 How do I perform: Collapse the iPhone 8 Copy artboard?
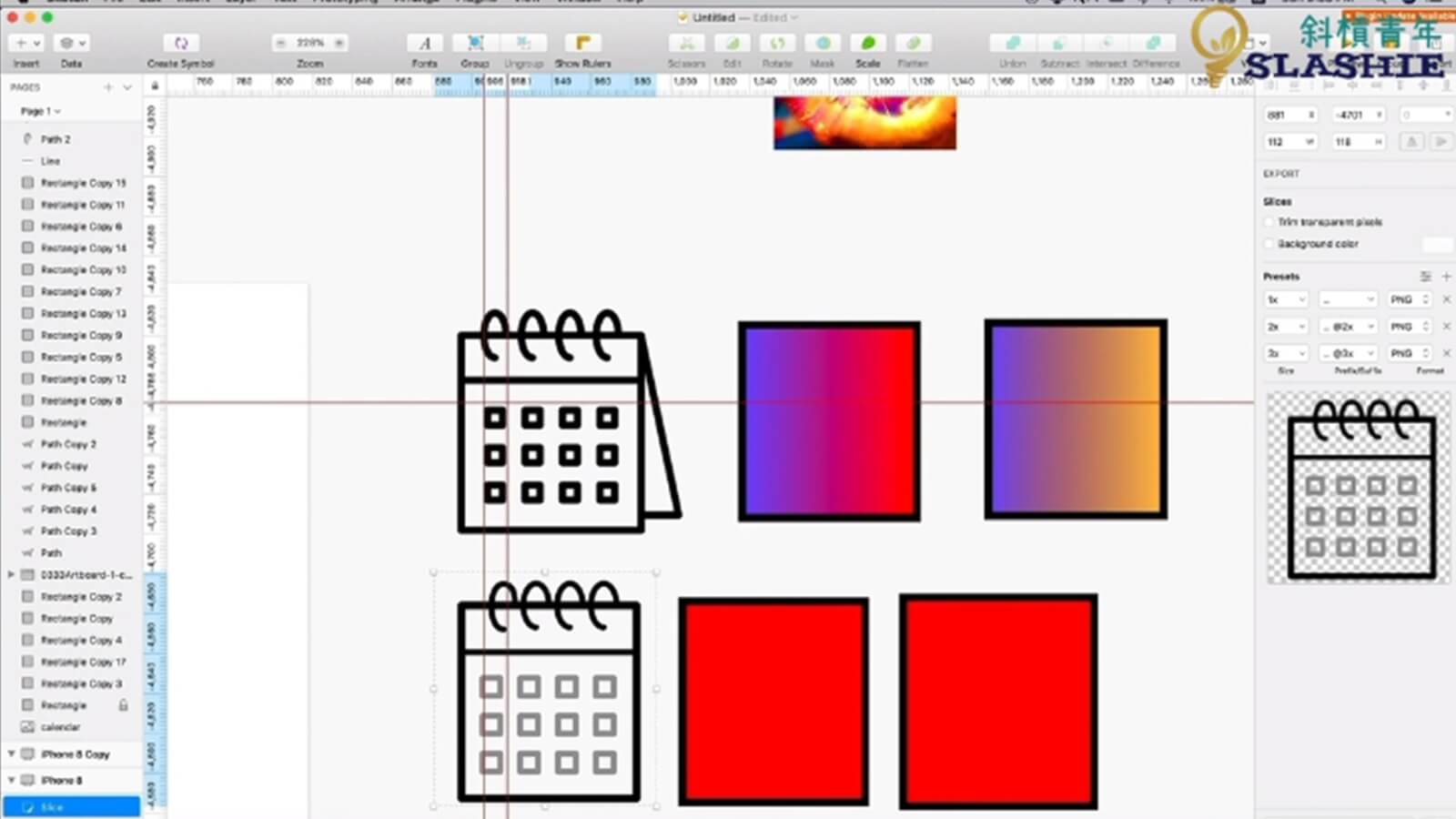tap(11, 754)
